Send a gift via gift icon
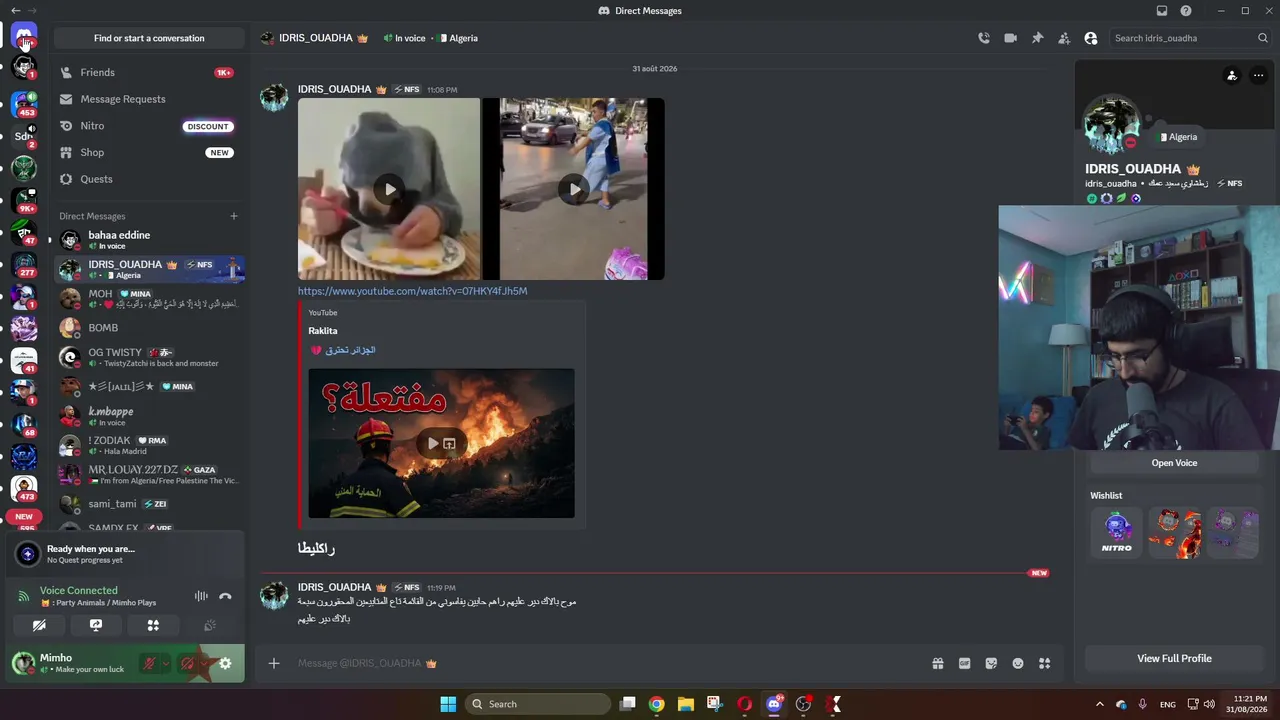 938,663
